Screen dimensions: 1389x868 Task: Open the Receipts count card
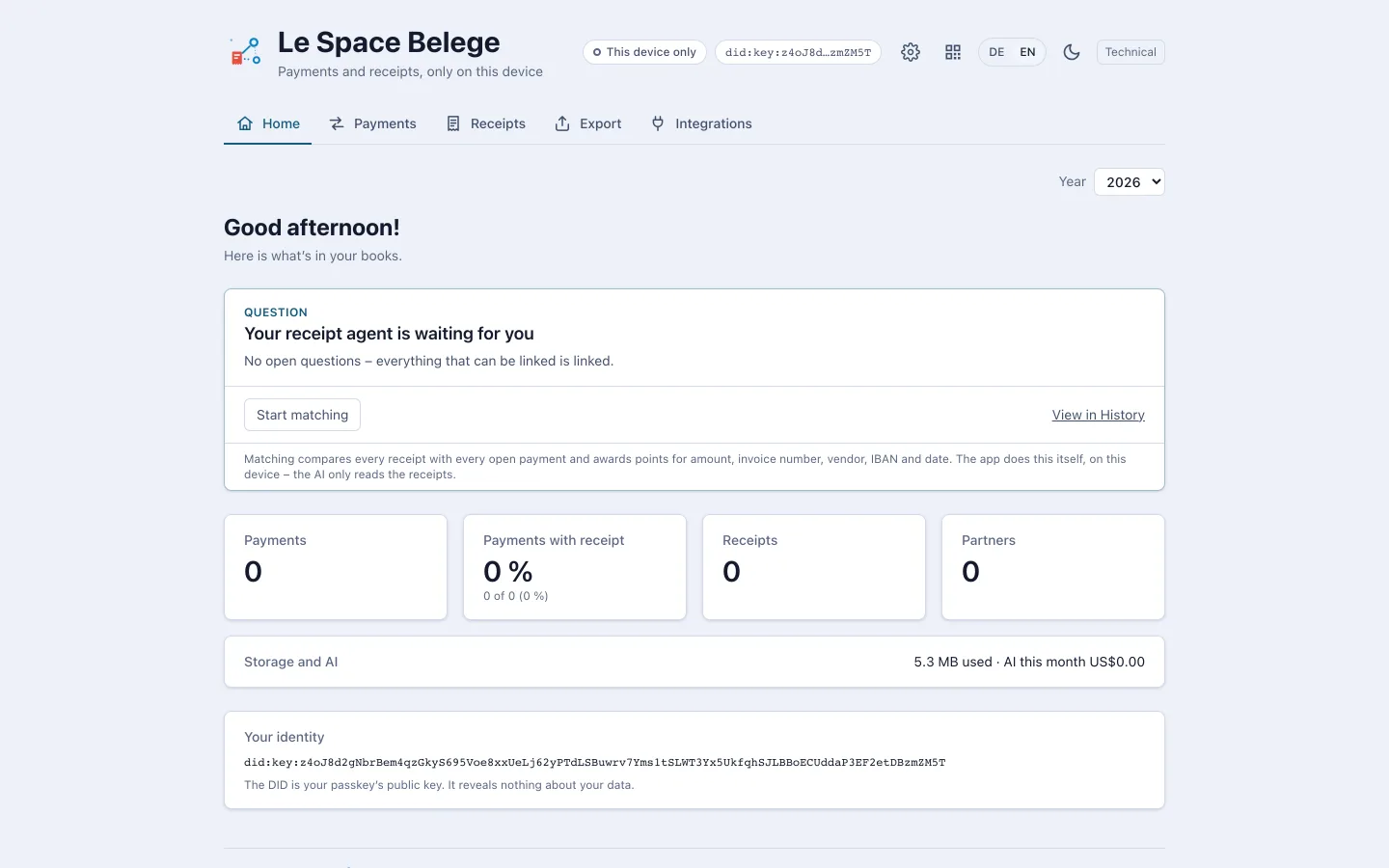point(814,567)
